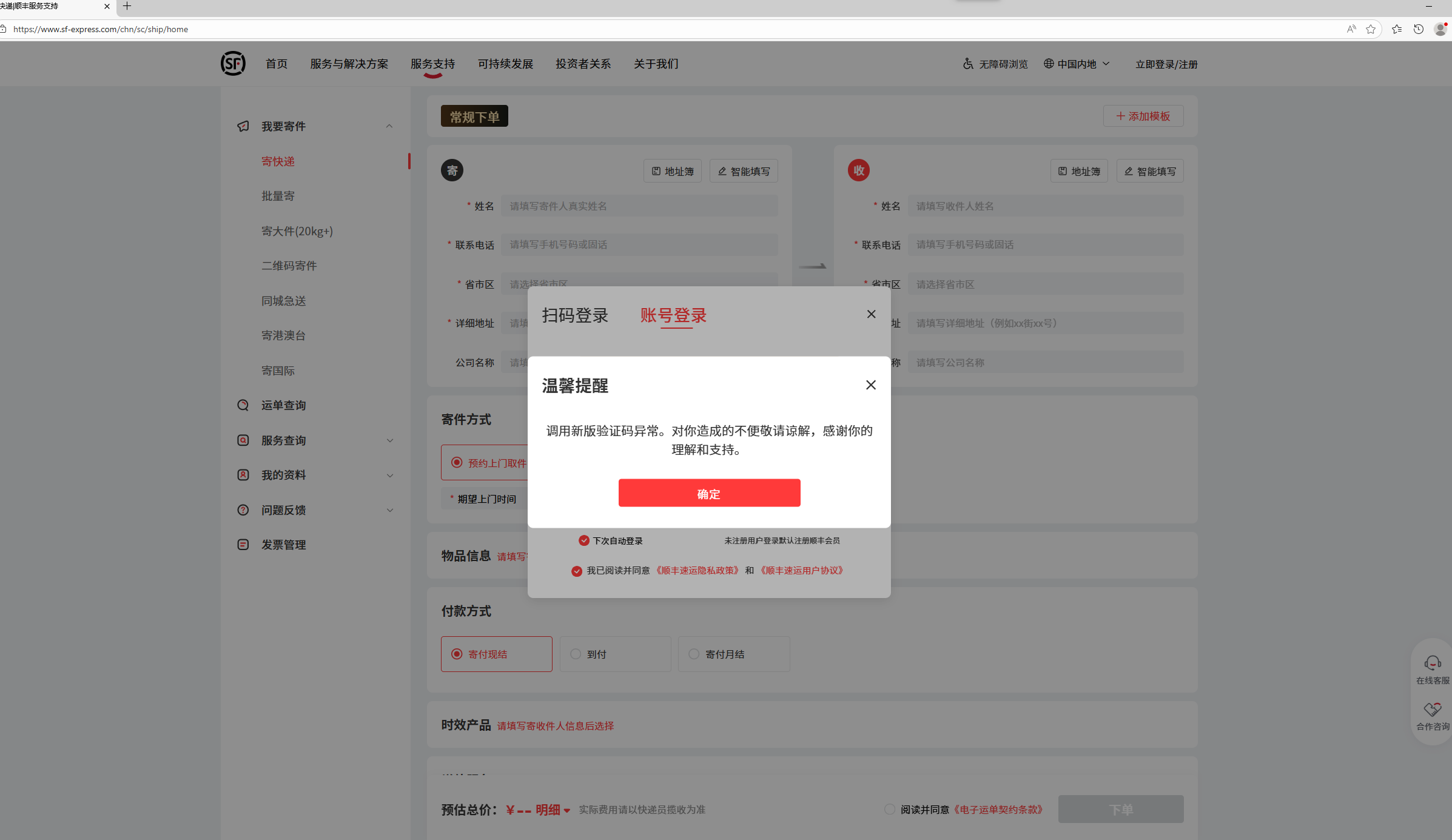
Task: Click the browser favorites star icon
Action: click(x=1370, y=29)
